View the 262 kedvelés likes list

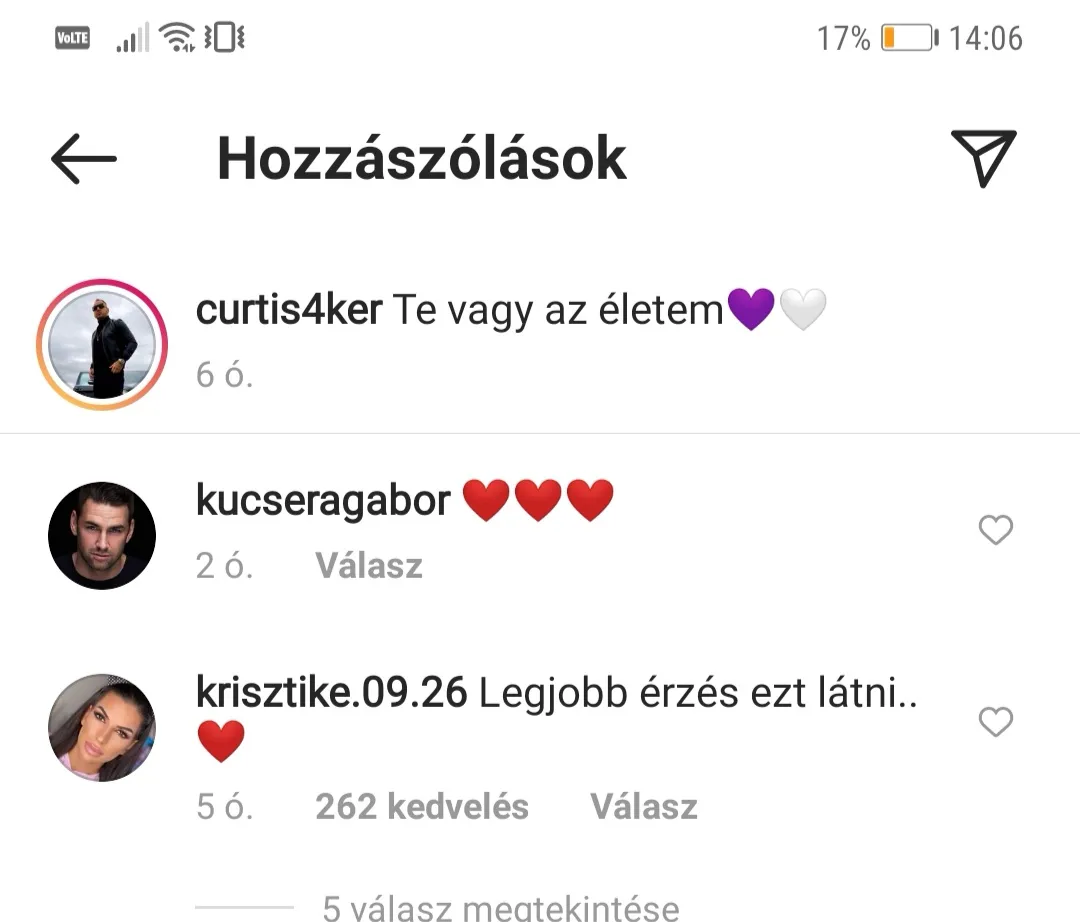(422, 806)
